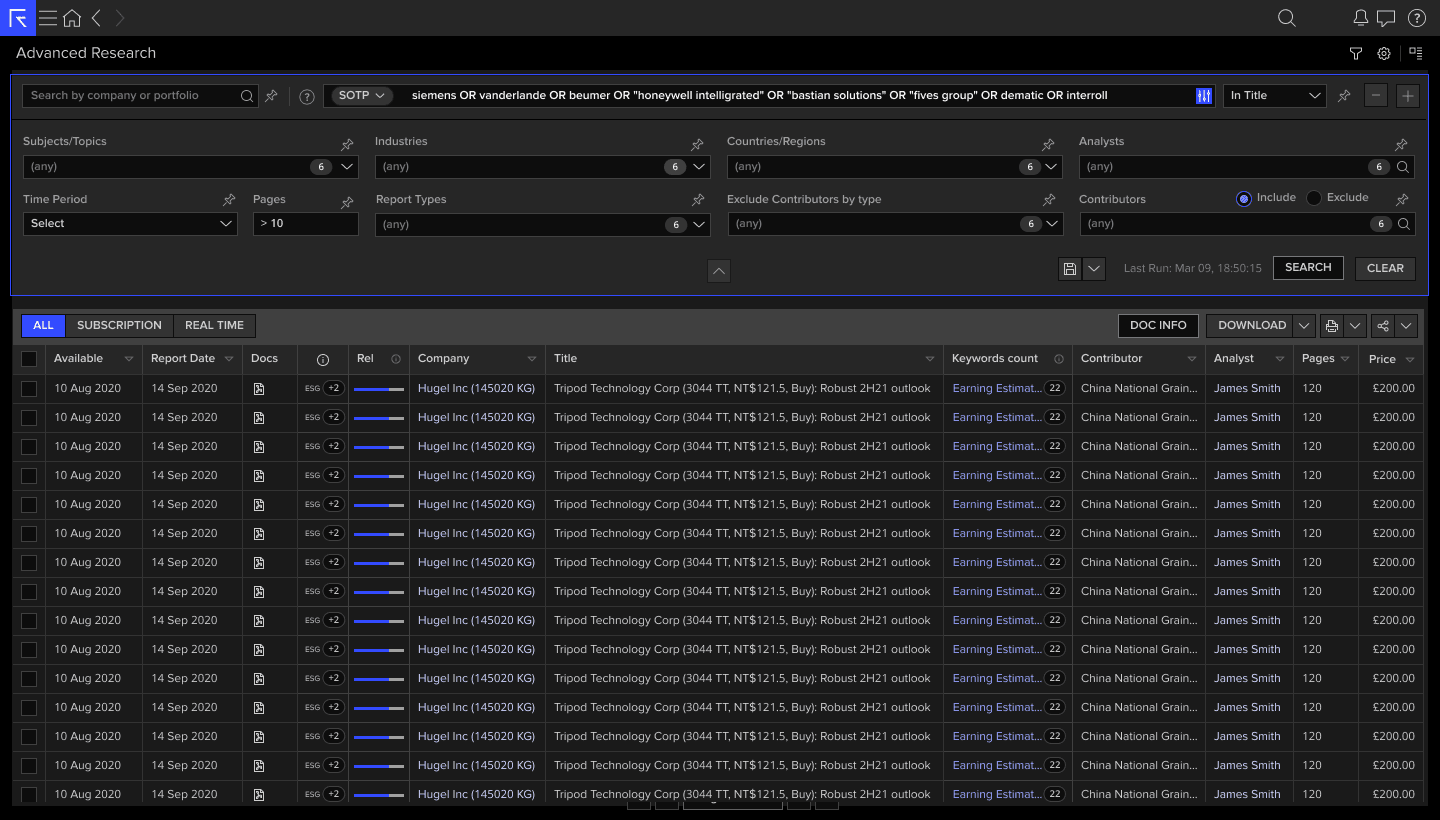Check the third result row checkbox
This screenshot has height=820, width=1440.
29,447
